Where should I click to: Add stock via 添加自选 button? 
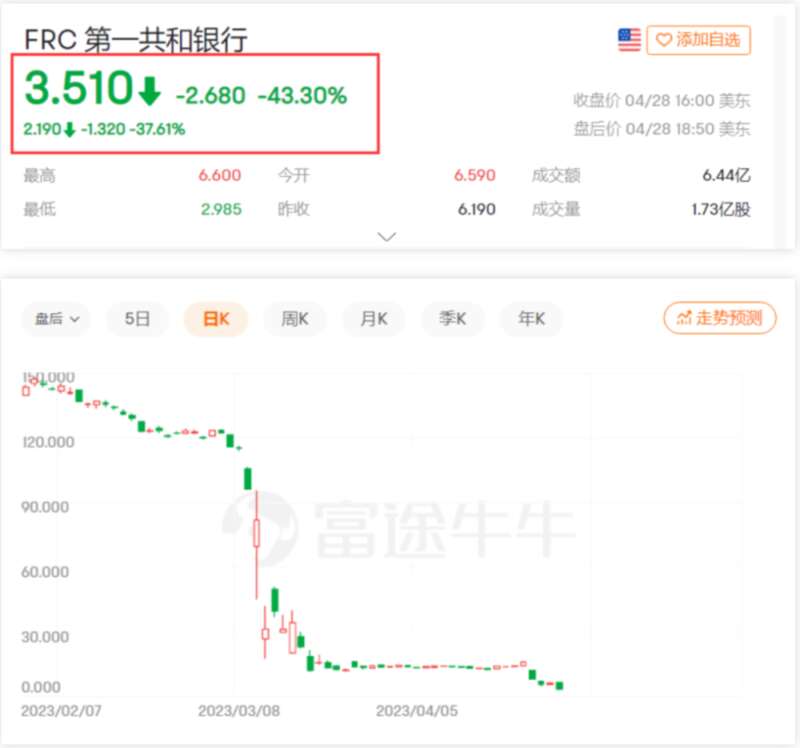pos(698,40)
